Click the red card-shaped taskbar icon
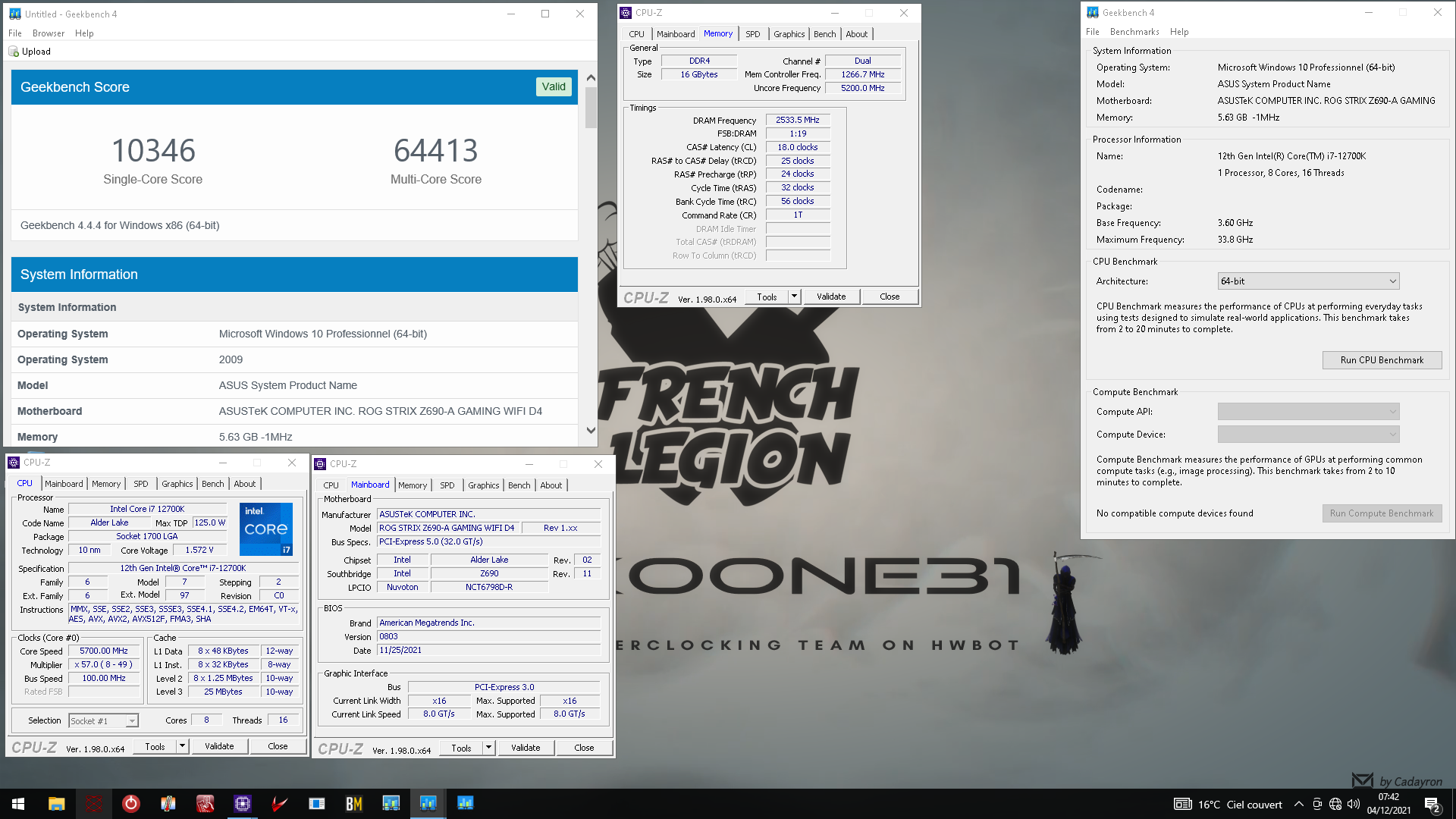Image resolution: width=1456 pixels, height=819 pixels. [x=205, y=804]
